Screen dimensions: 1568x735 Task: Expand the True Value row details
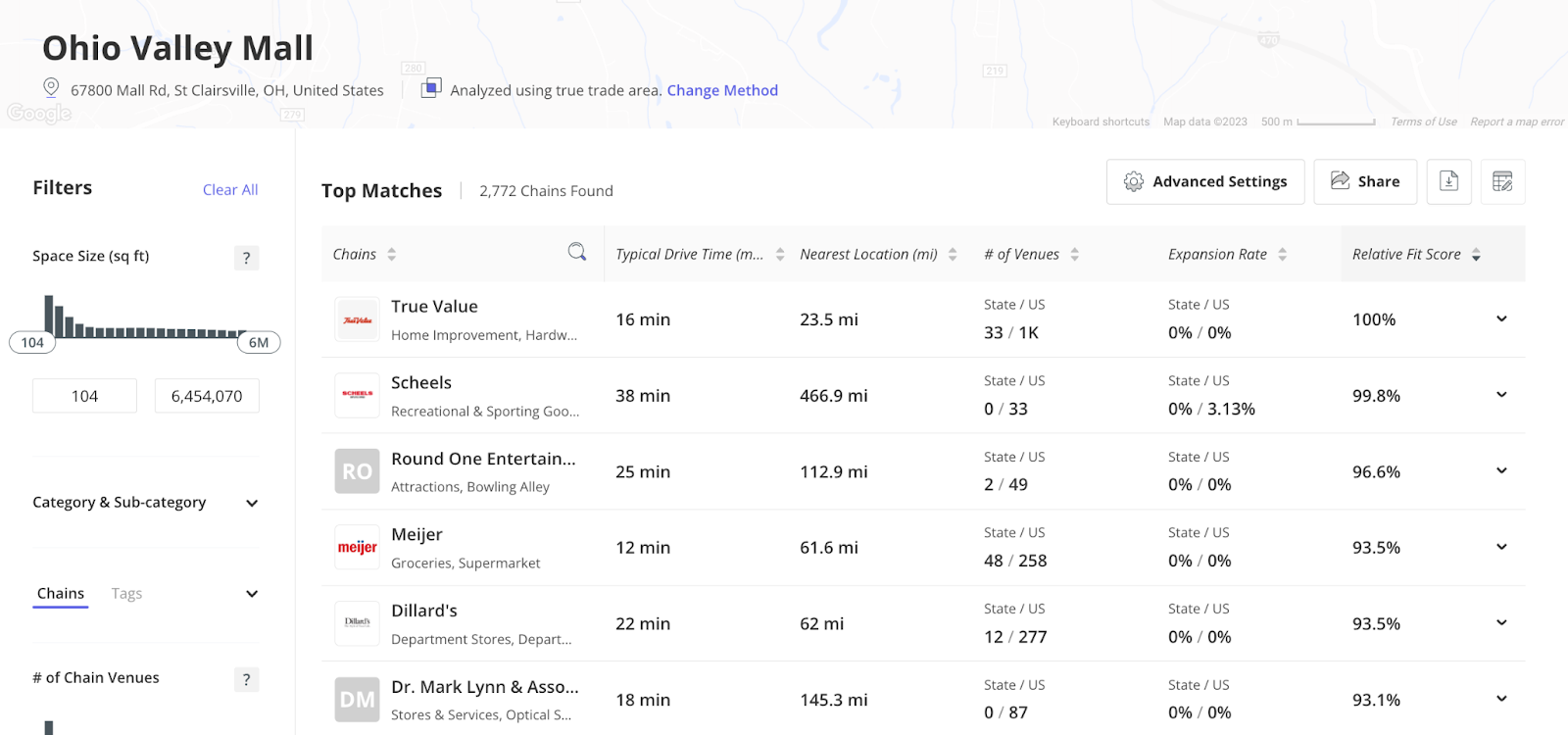point(1501,319)
